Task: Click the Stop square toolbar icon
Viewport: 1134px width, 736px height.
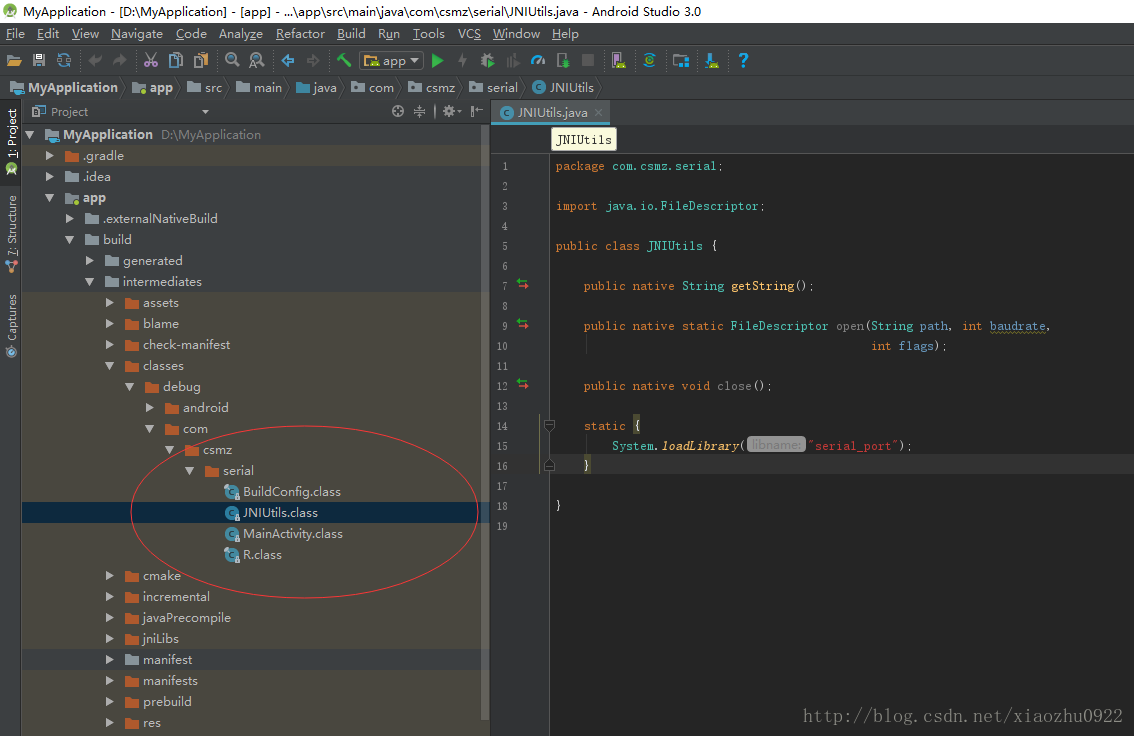Action: tap(588, 61)
